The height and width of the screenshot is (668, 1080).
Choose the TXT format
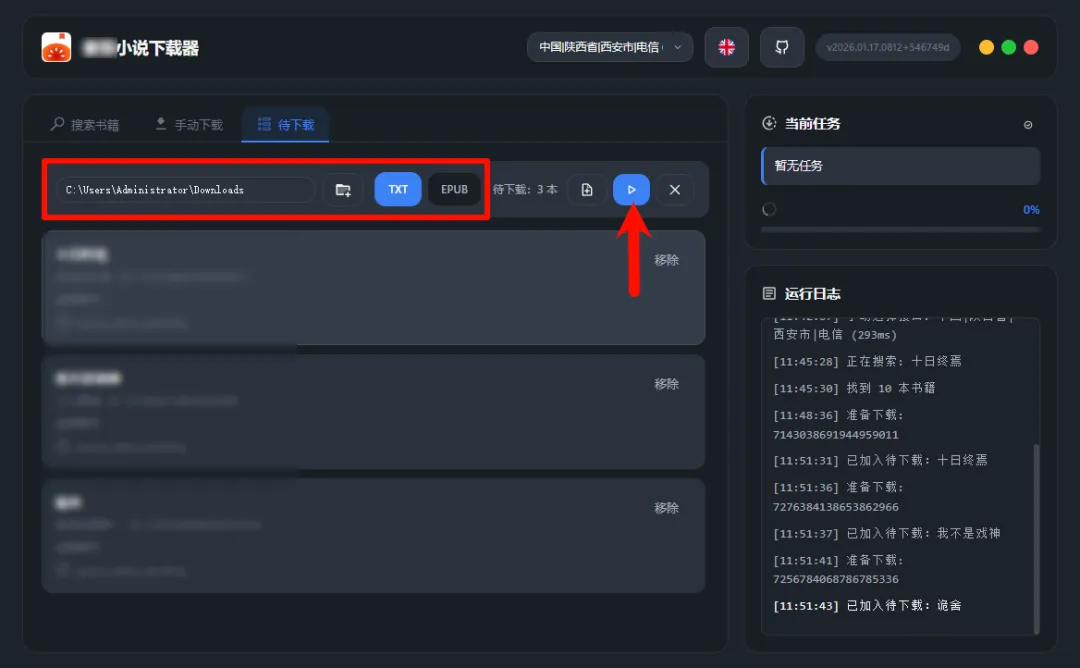[x=397, y=189]
